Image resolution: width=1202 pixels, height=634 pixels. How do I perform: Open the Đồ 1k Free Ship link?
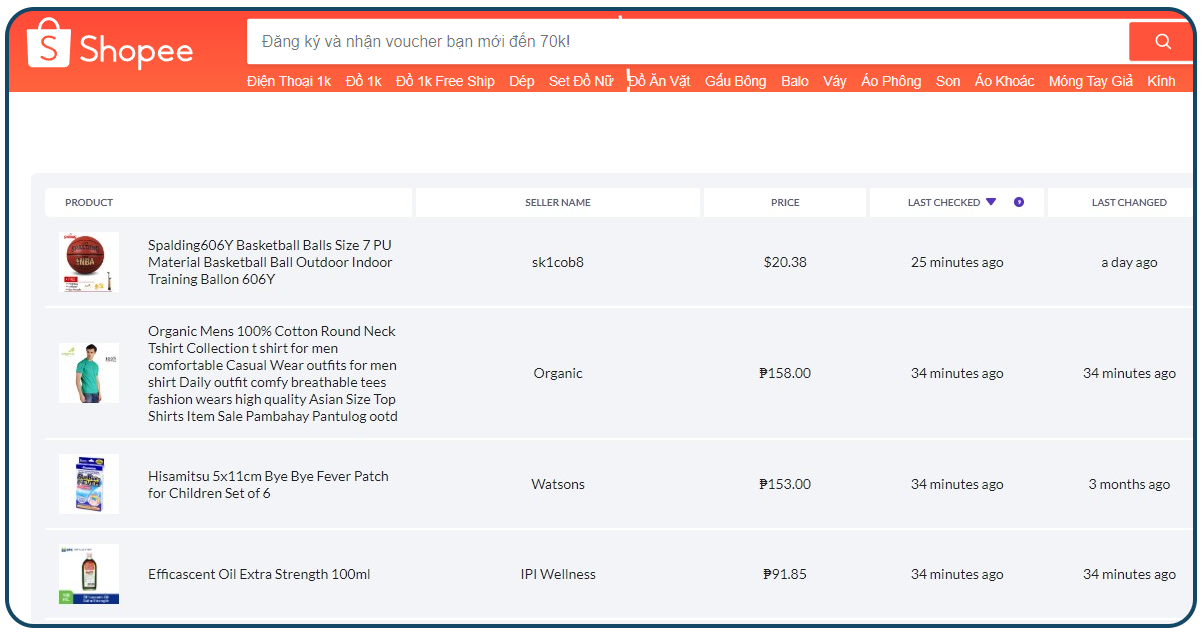pyautogui.click(x=445, y=81)
